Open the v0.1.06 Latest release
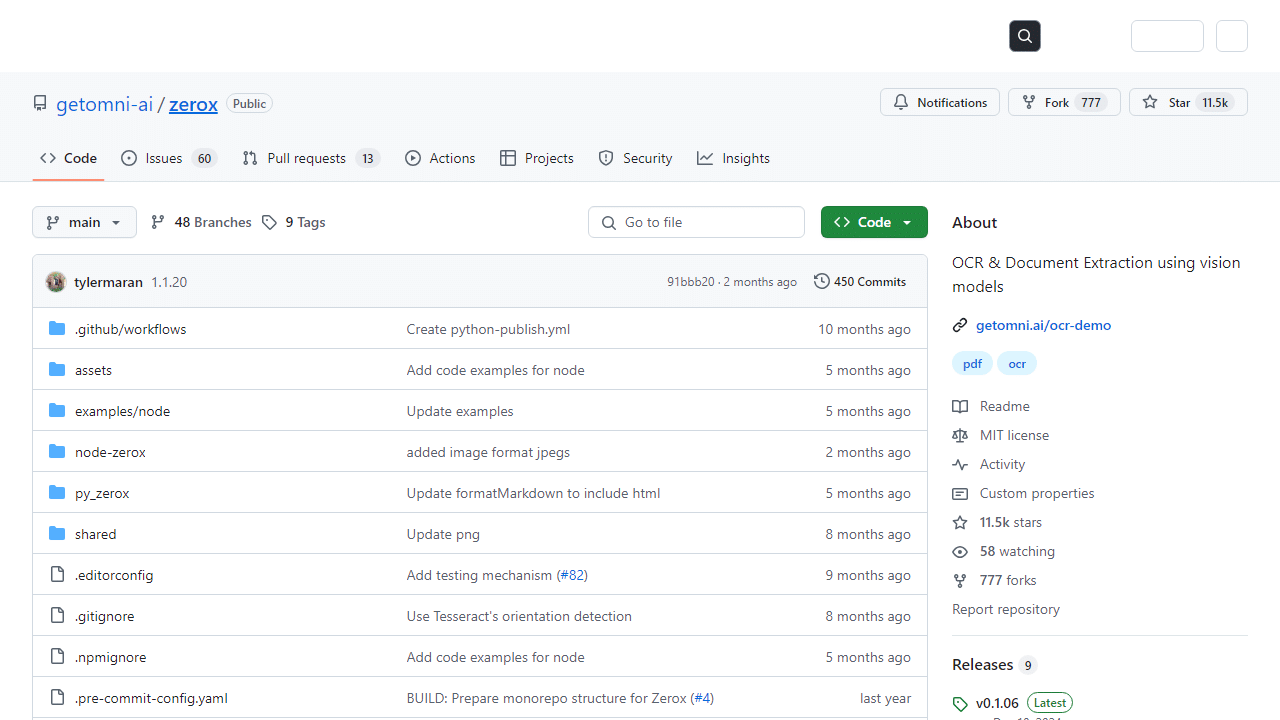The width and height of the screenshot is (1280, 720). (x=1013, y=703)
